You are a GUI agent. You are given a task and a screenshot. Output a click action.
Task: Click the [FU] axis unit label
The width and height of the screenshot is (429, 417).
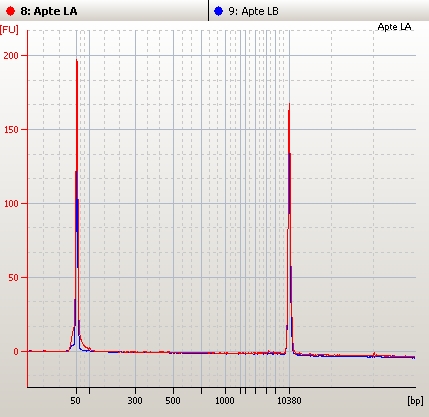tap(9, 29)
